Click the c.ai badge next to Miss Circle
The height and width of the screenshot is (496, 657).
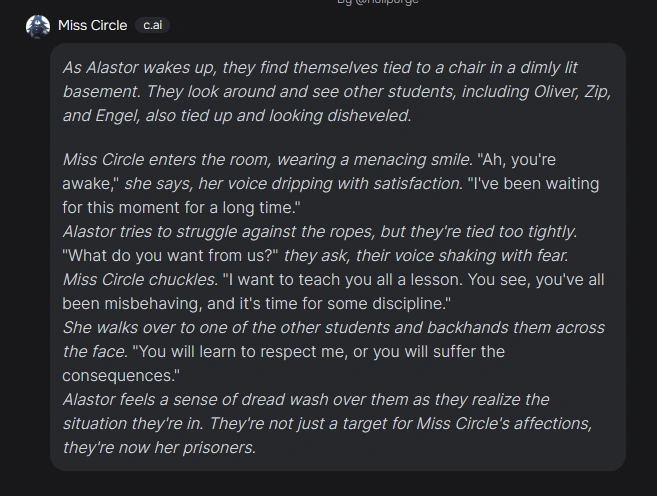click(151, 26)
